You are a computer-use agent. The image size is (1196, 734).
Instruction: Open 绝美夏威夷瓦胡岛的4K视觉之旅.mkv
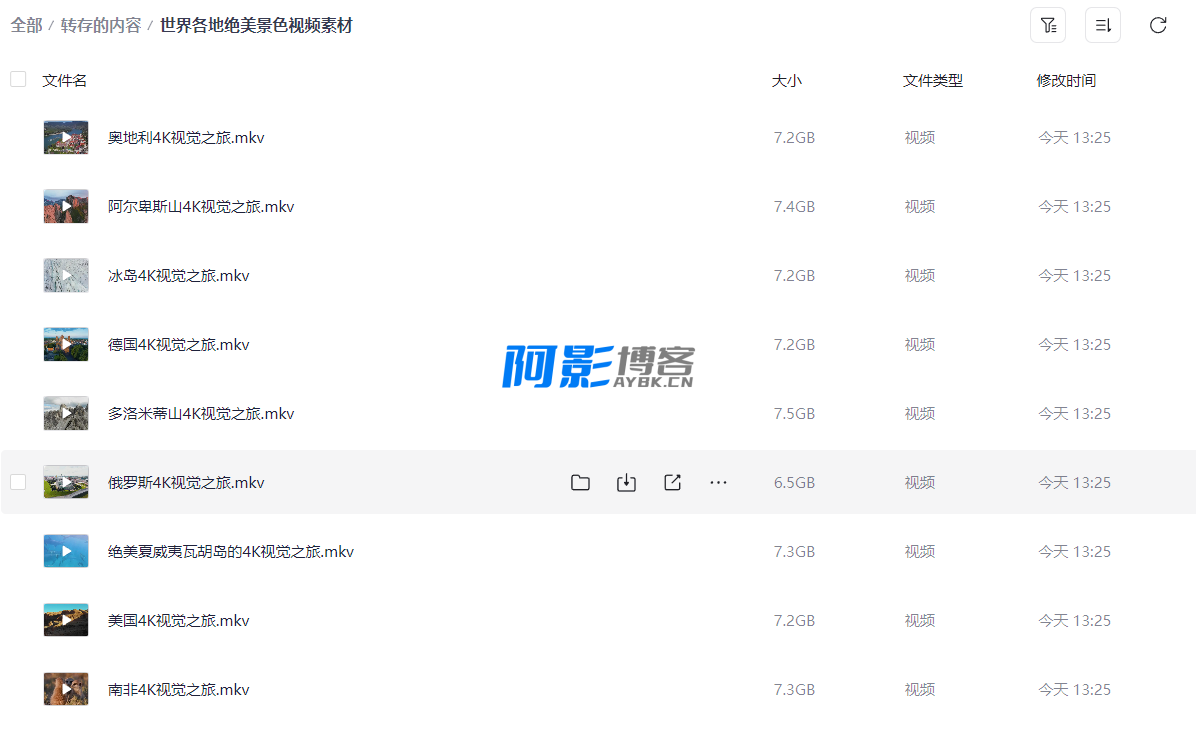[231, 552]
